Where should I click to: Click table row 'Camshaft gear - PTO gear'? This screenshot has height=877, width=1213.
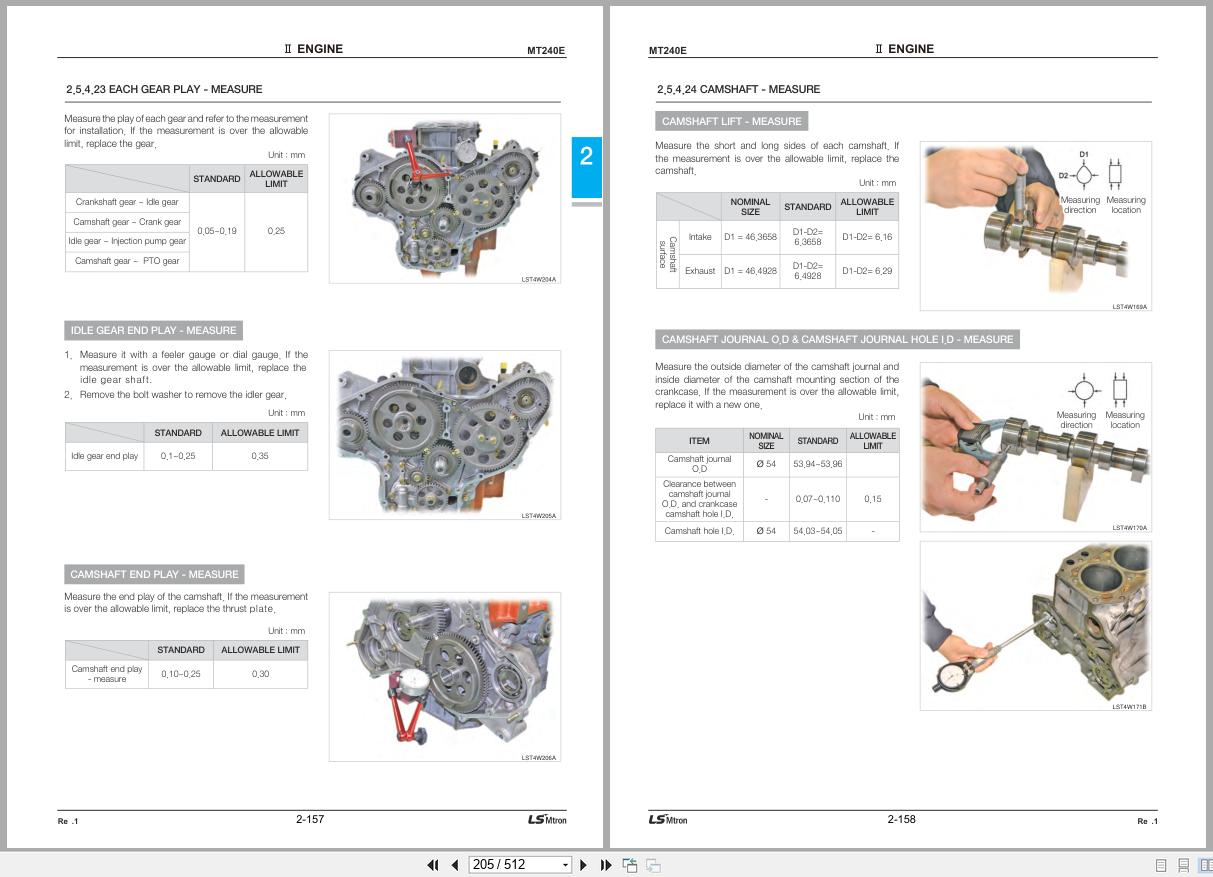point(127,261)
